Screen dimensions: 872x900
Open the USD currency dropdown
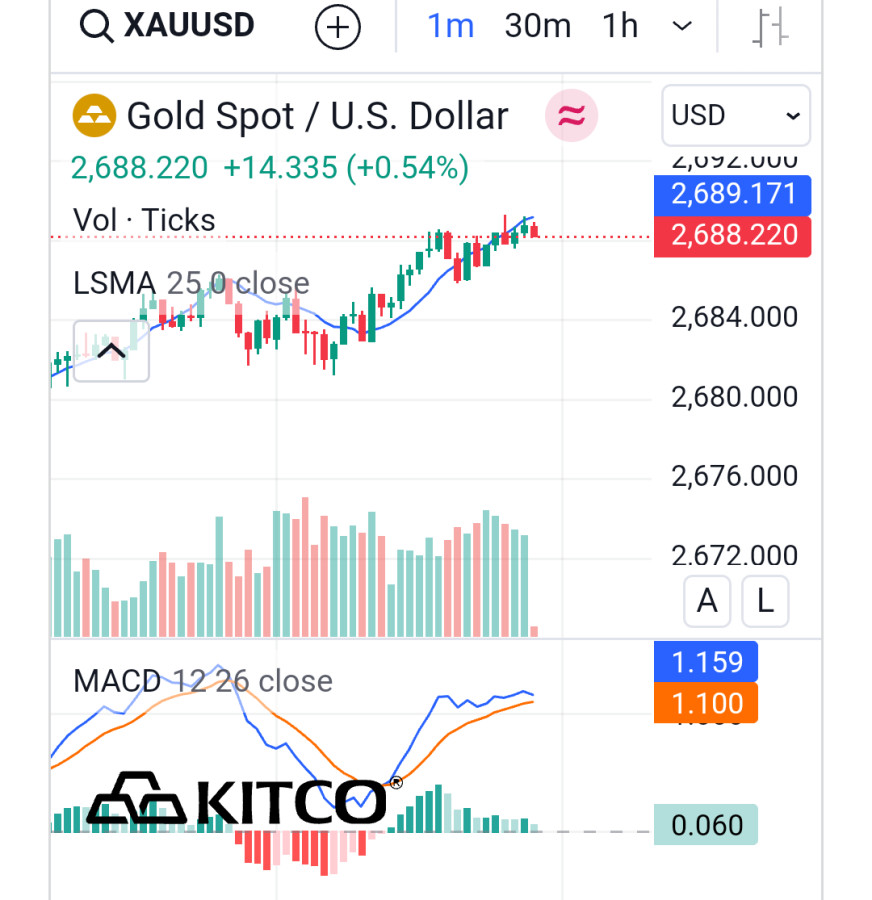735,116
